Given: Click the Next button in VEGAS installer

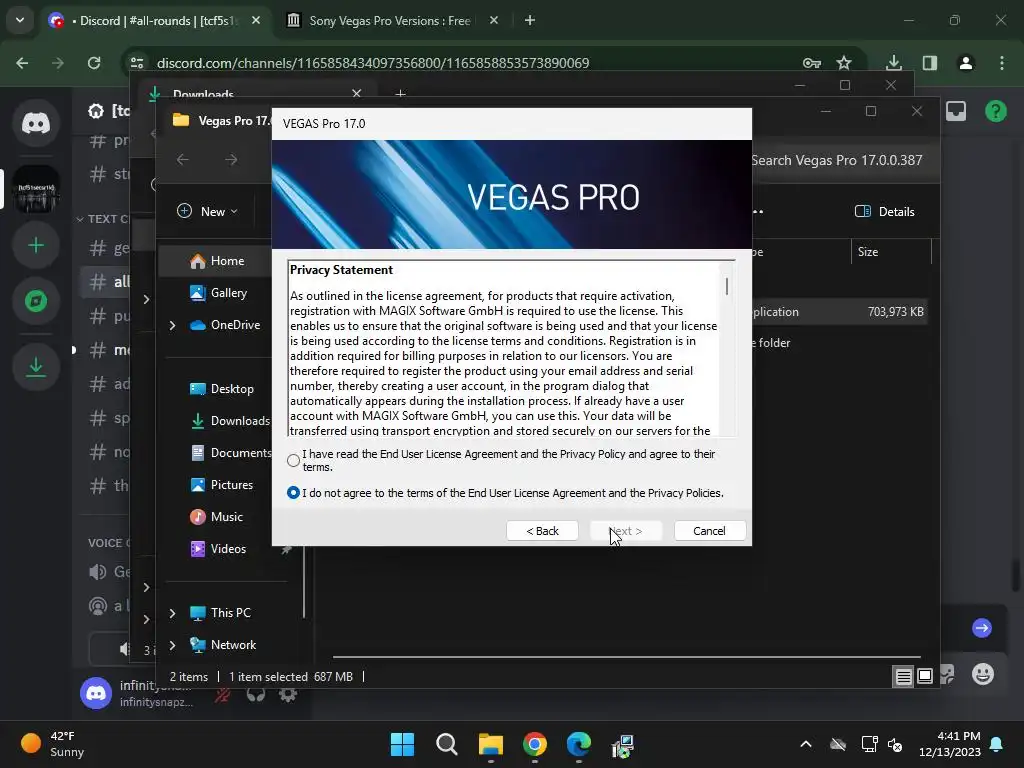Looking at the screenshot, I should [626, 531].
